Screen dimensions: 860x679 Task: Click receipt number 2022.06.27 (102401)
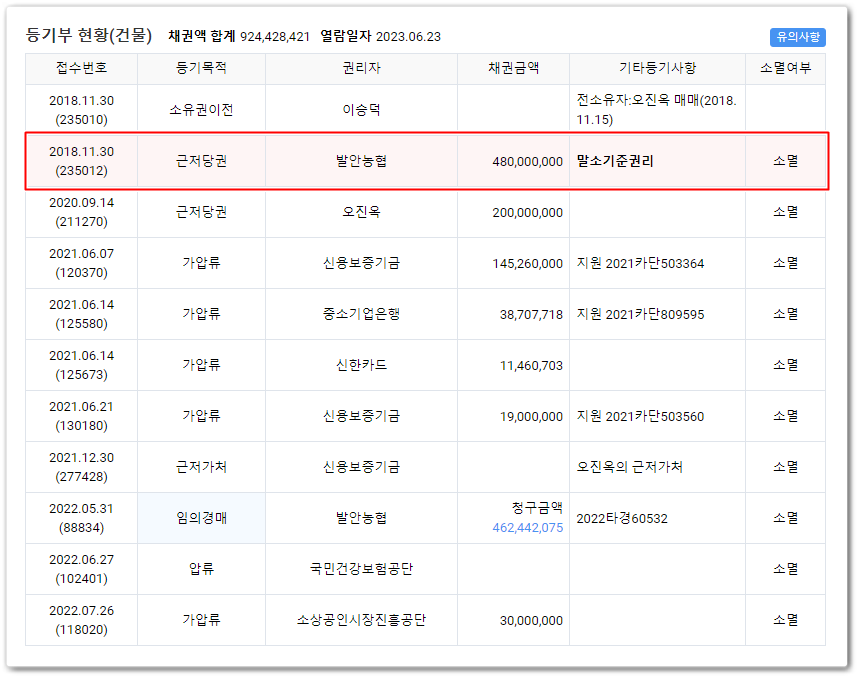pyautogui.click(x=81, y=569)
